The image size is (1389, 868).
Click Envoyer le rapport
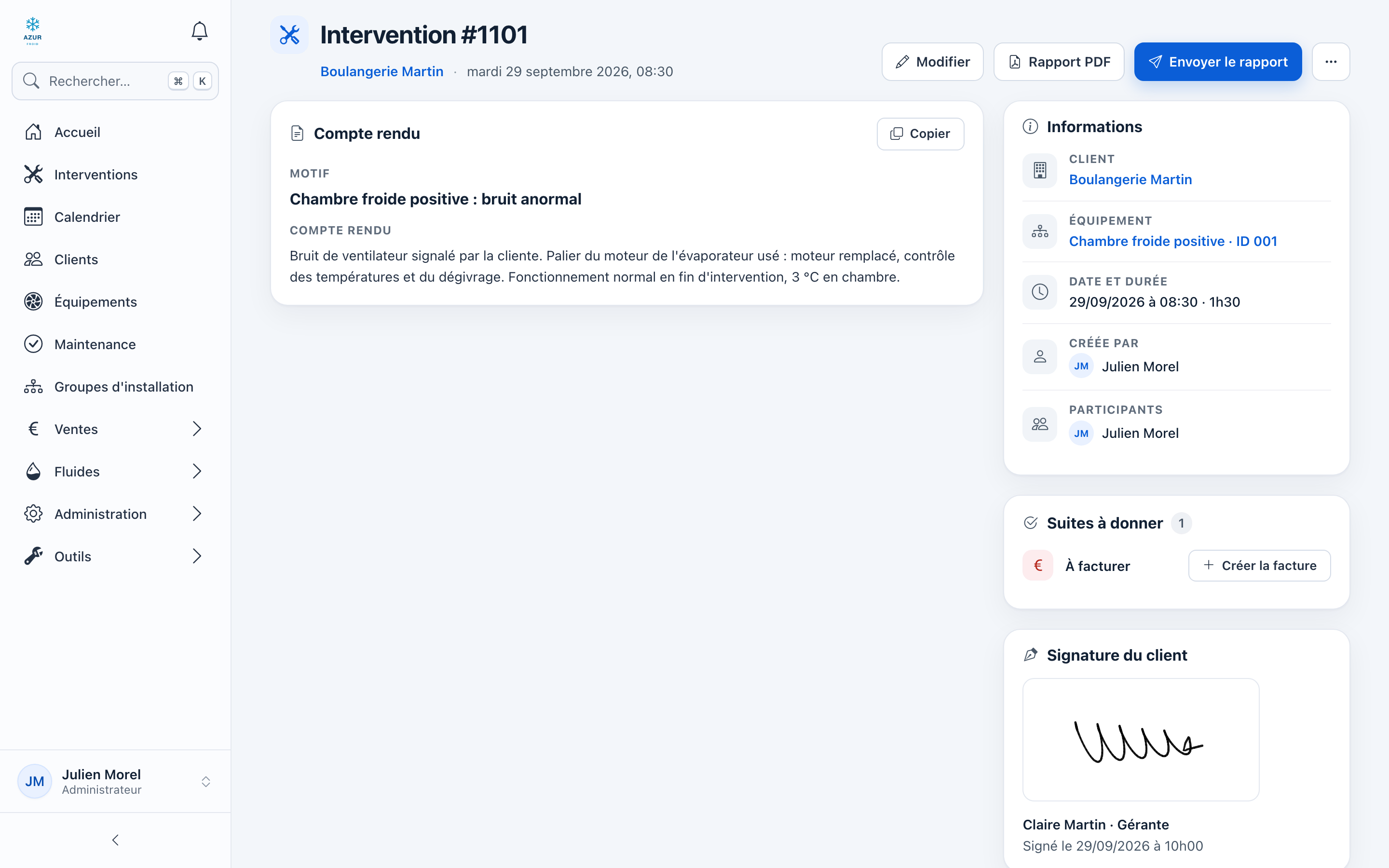(1218, 61)
